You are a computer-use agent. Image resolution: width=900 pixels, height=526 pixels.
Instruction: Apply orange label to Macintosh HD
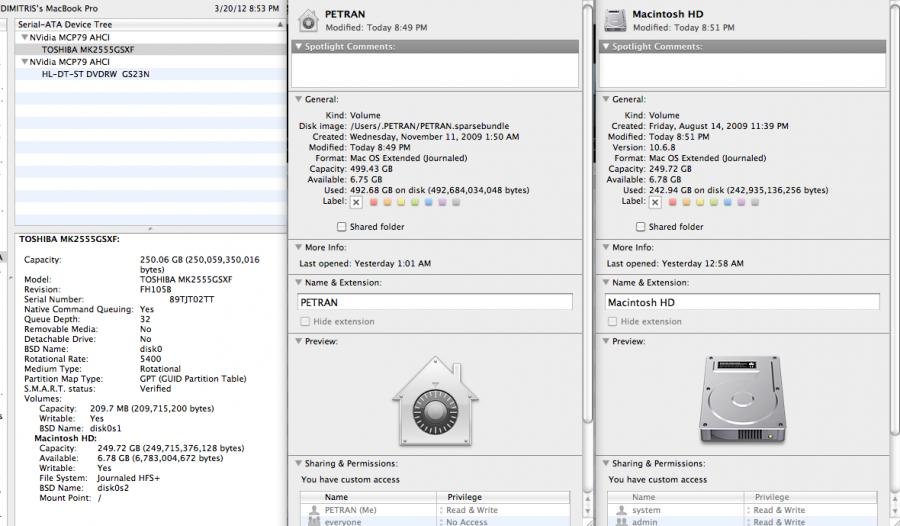coord(686,202)
